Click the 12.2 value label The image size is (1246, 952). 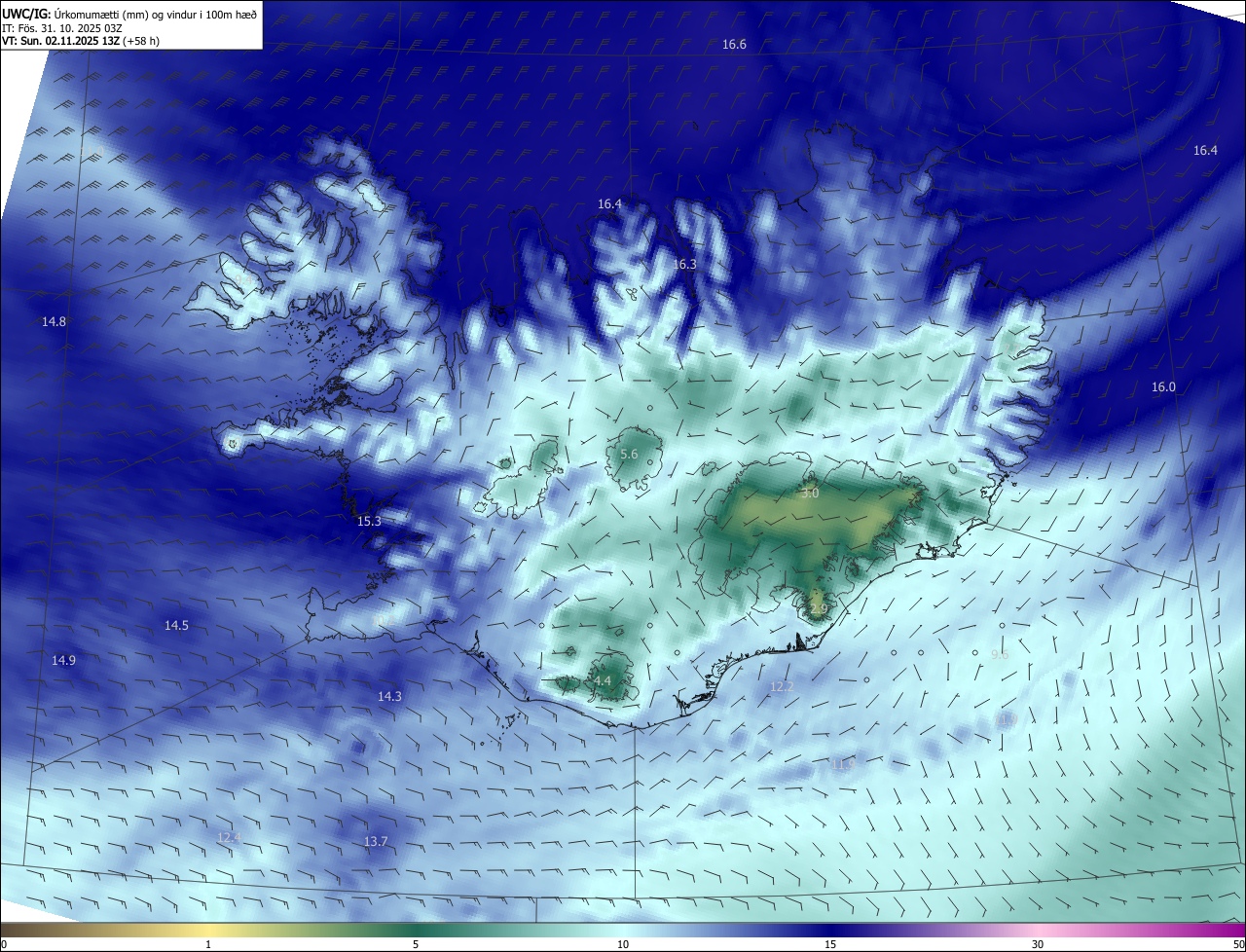[782, 687]
